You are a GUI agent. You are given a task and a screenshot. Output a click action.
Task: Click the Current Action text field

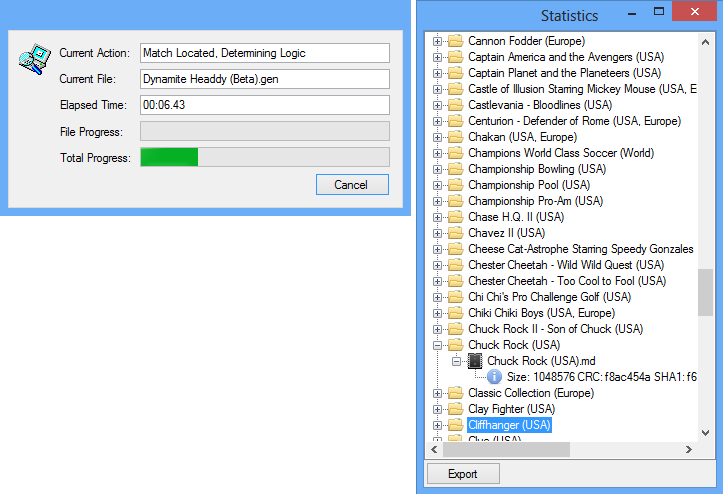coord(265,53)
